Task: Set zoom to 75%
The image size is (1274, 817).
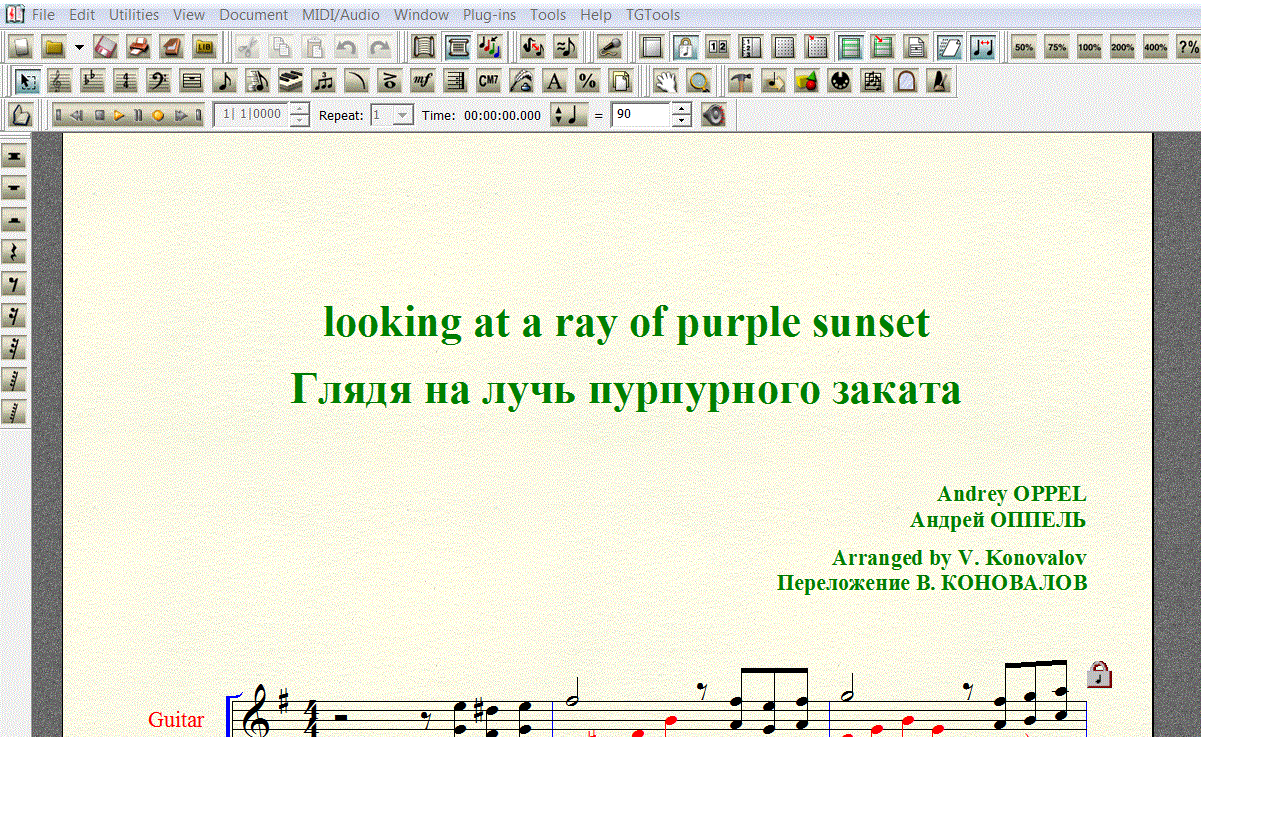Action: [1057, 47]
